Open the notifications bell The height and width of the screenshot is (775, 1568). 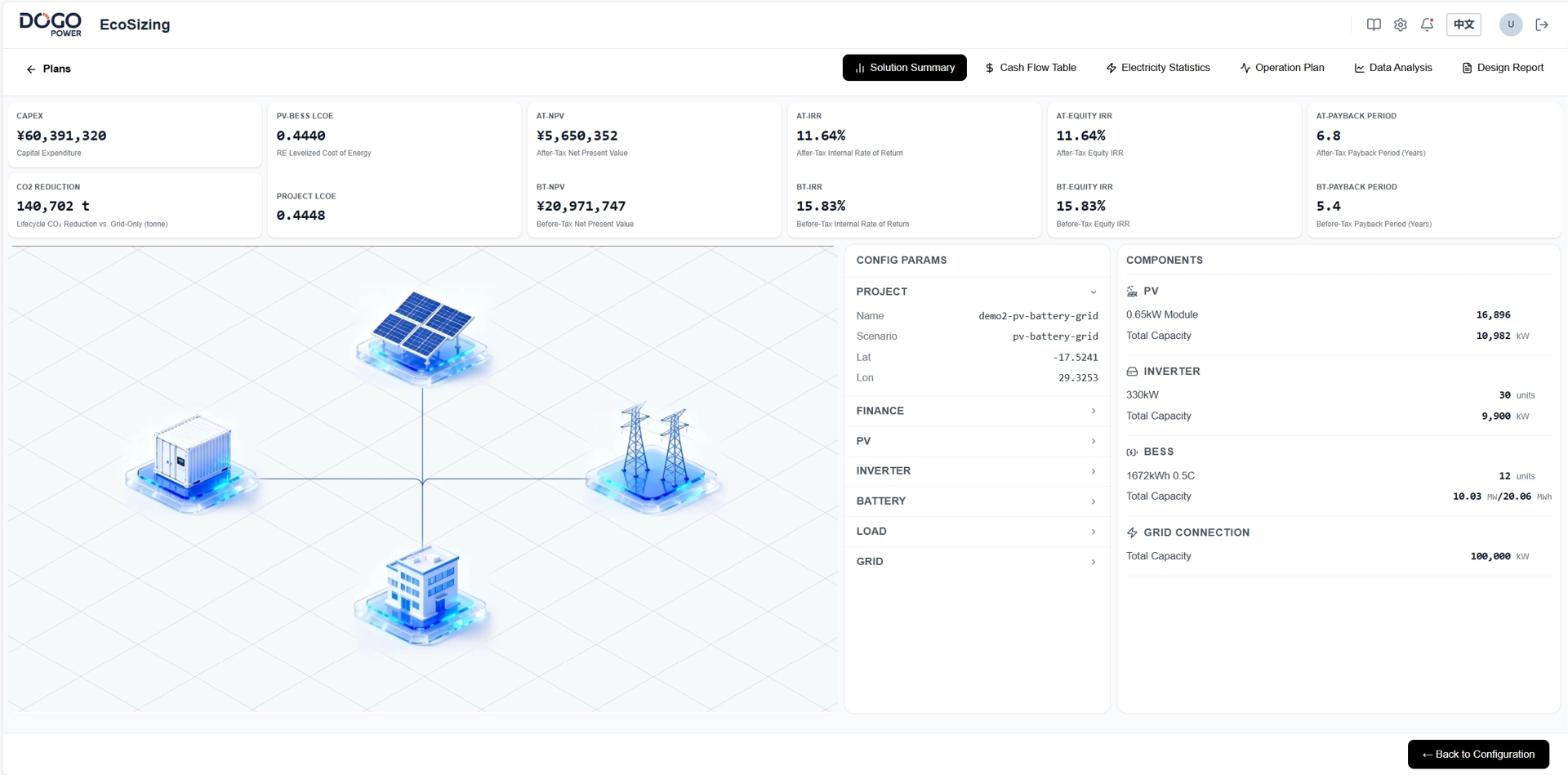(1428, 24)
